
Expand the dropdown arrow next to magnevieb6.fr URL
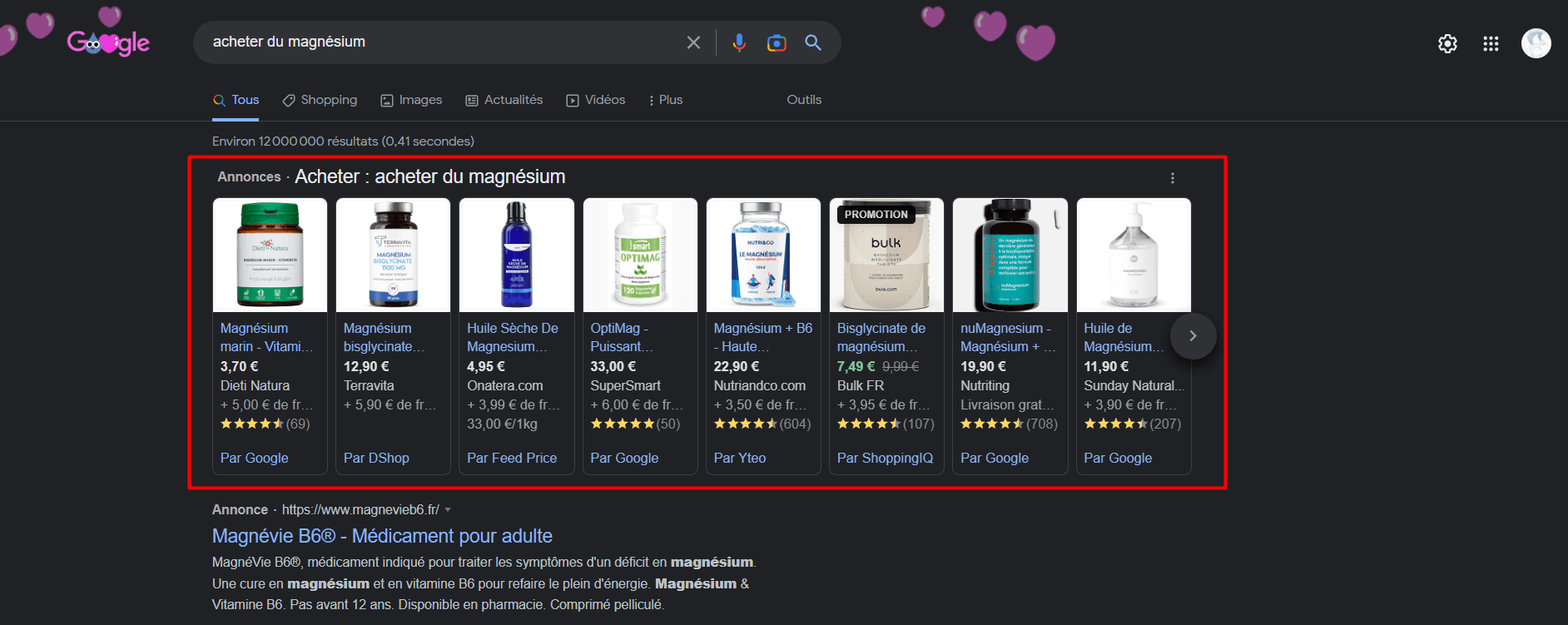[448, 509]
